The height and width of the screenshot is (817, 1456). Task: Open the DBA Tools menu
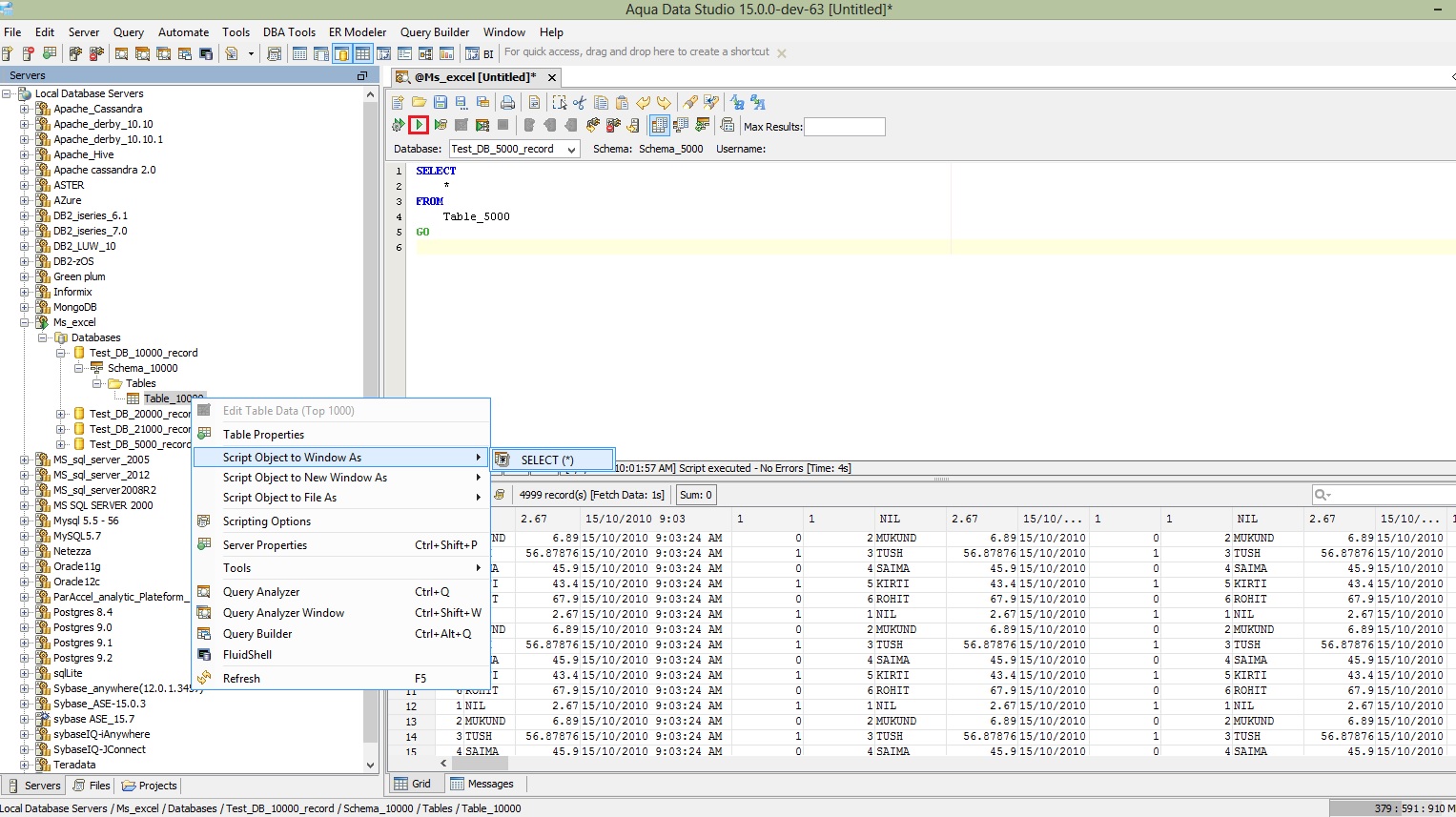pos(289,31)
